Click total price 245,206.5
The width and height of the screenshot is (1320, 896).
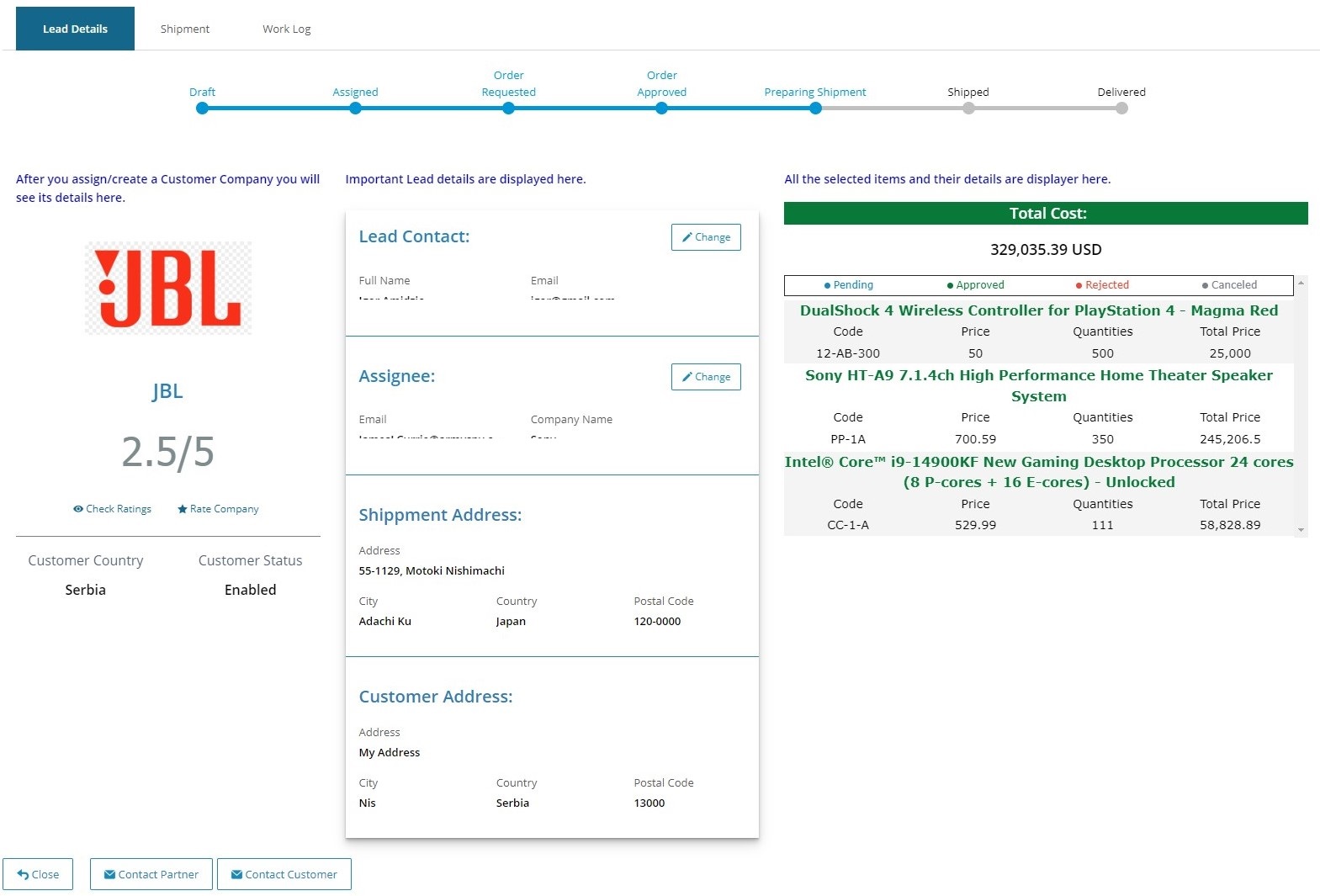pyautogui.click(x=1230, y=439)
